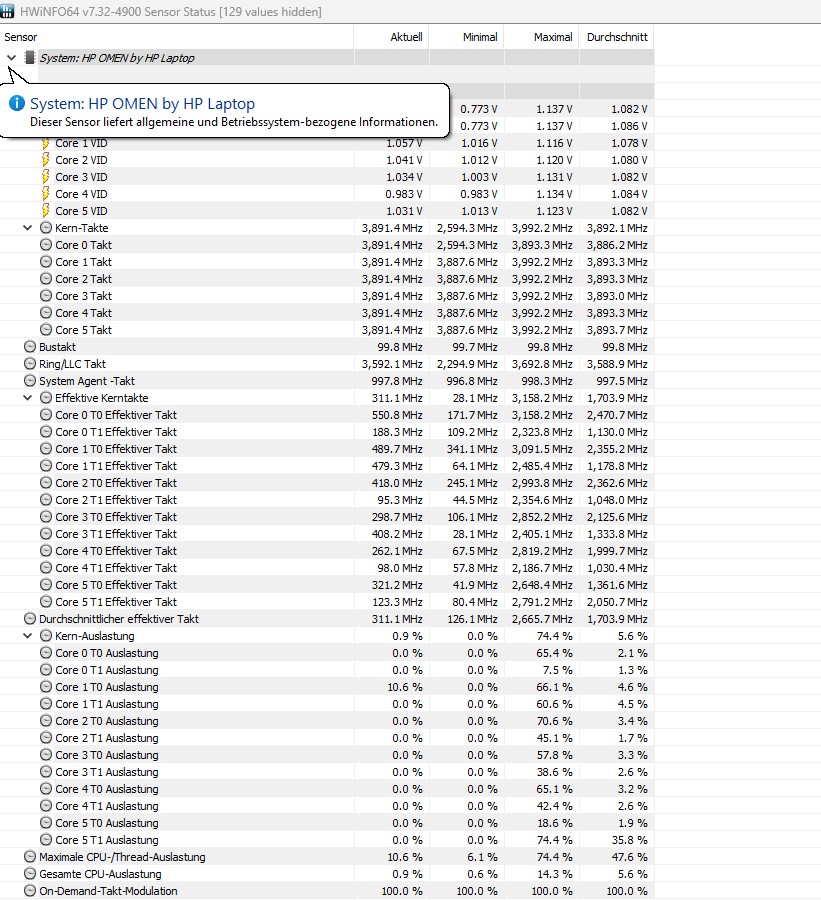Click Core 0 Takt minimum 2,594.3 MHz
The image size is (821, 900).
click(467, 245)
